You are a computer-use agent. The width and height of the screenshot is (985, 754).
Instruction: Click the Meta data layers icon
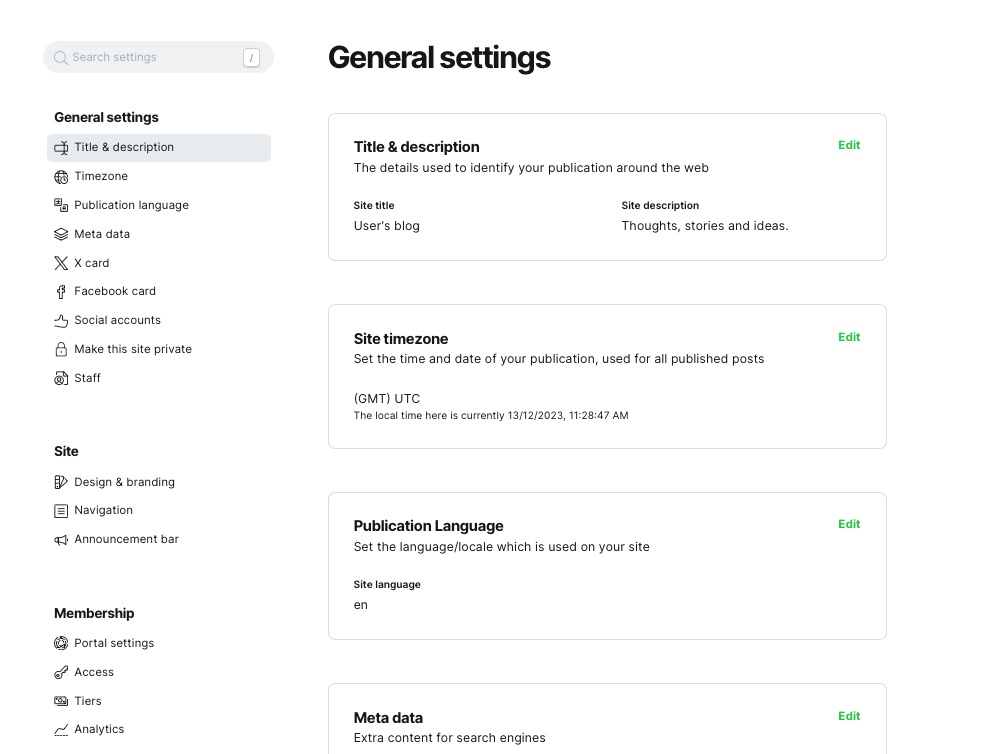point(61,234)
